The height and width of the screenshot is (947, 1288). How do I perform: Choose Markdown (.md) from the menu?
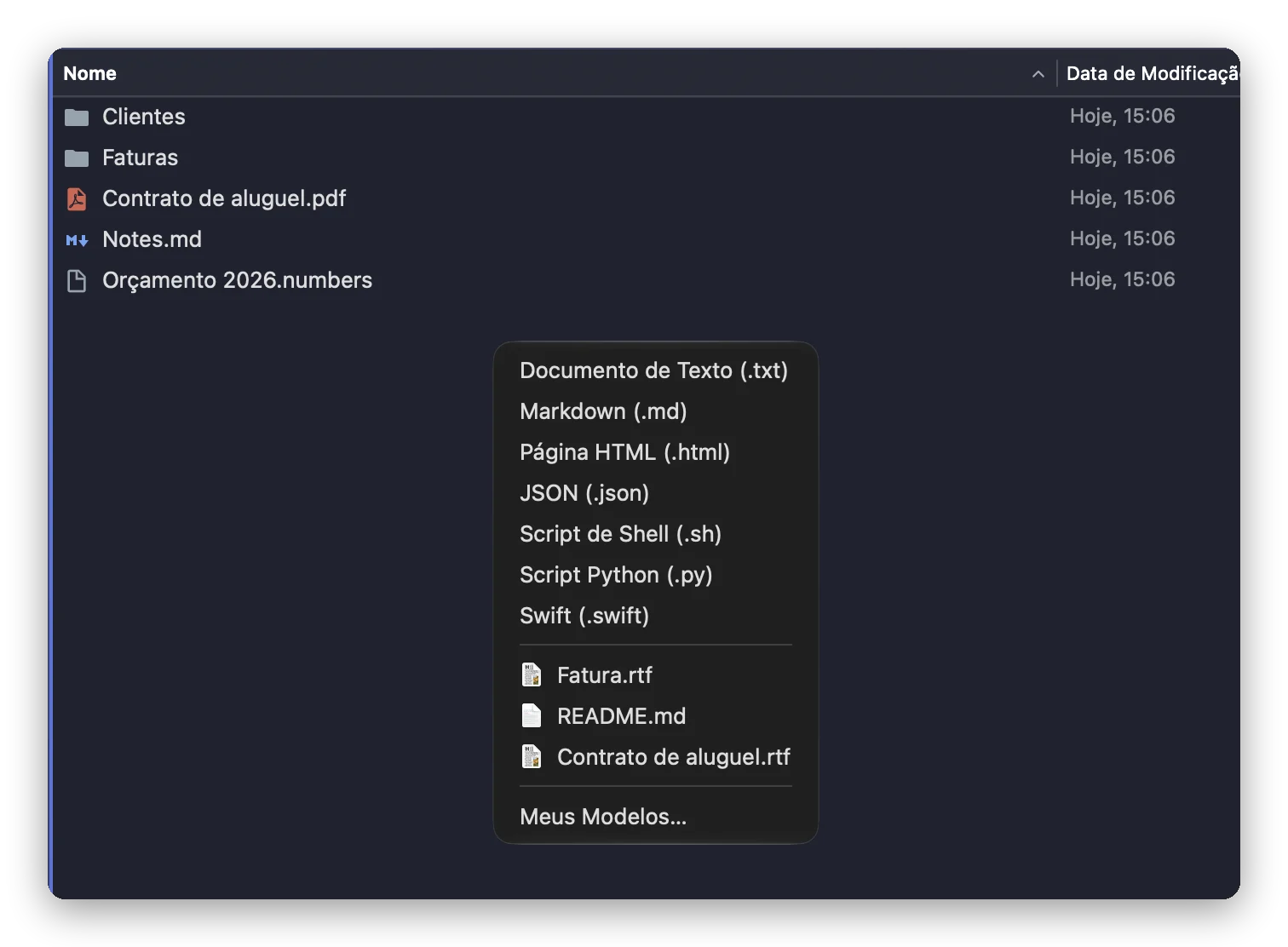(x=655, y=411)
